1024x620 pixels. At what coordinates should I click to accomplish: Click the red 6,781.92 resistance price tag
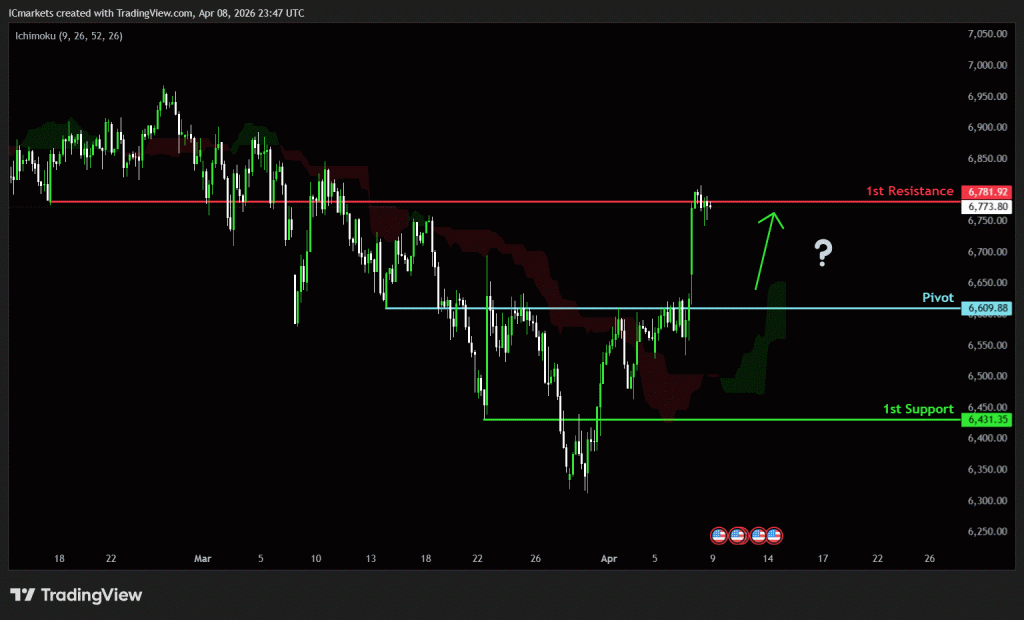click(x=986, y=192)
